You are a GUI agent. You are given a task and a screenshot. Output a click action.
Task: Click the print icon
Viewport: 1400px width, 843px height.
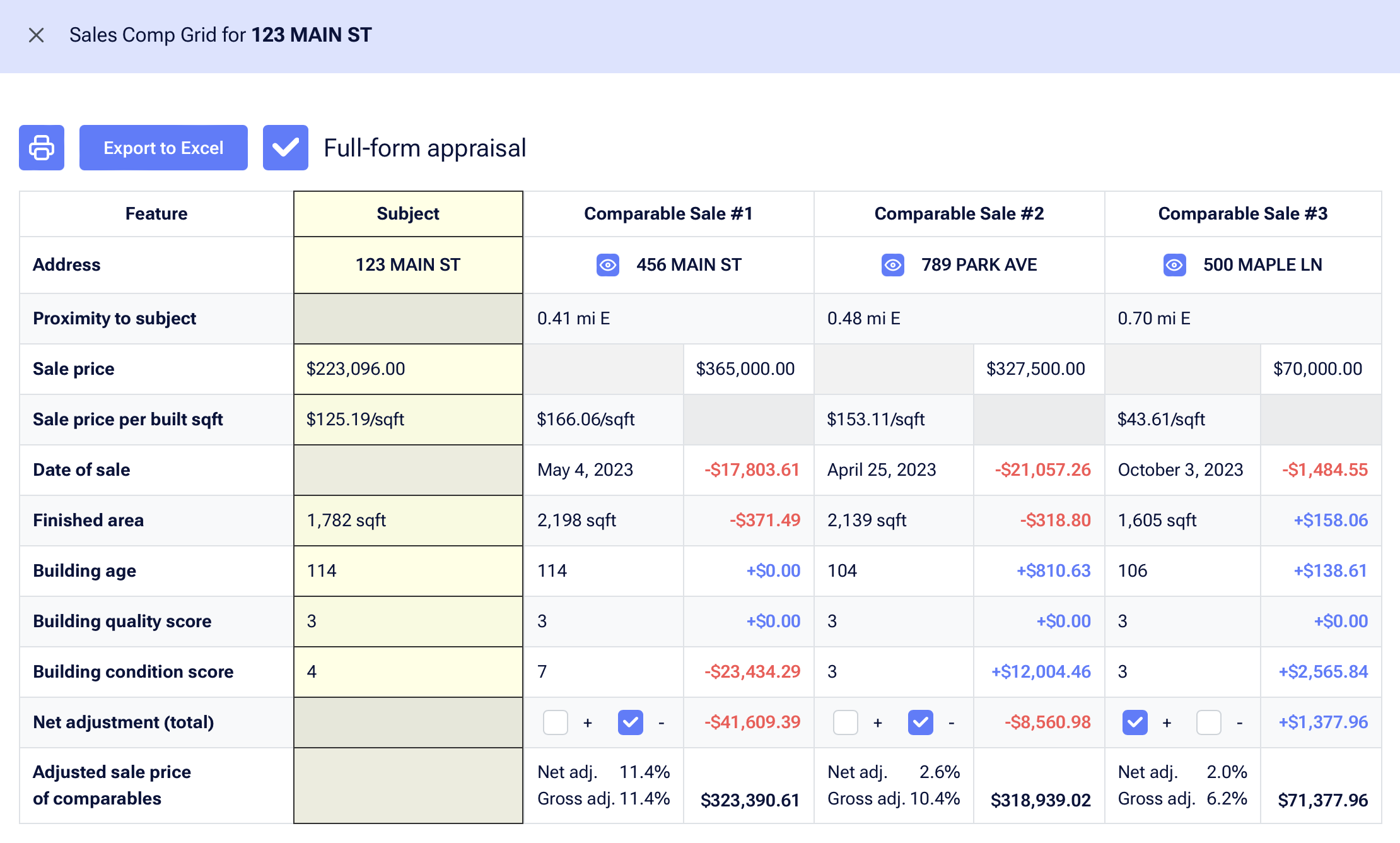(x=42, y=147)
